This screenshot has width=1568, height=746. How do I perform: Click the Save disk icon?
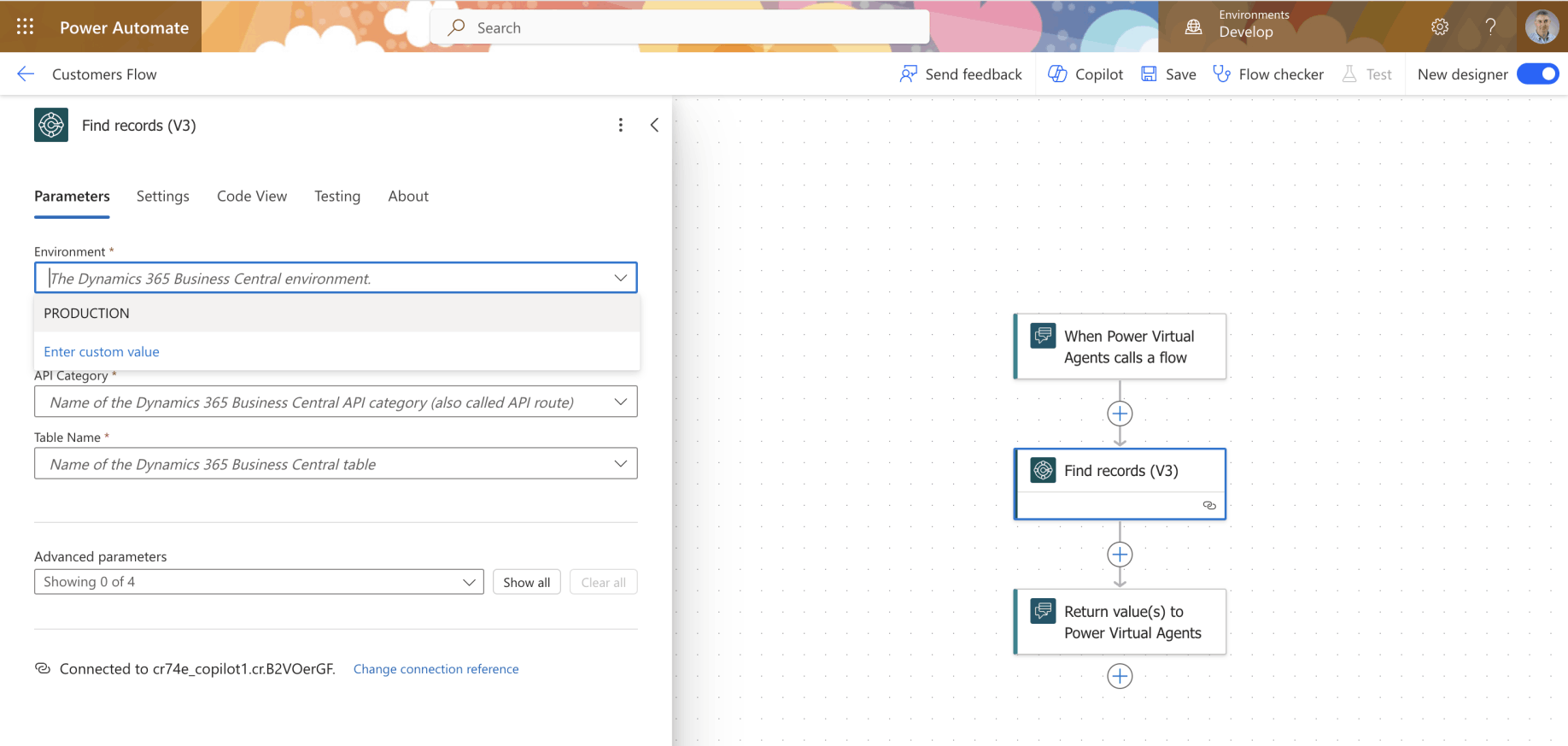pyautogui.click(x=1149, y=74)
